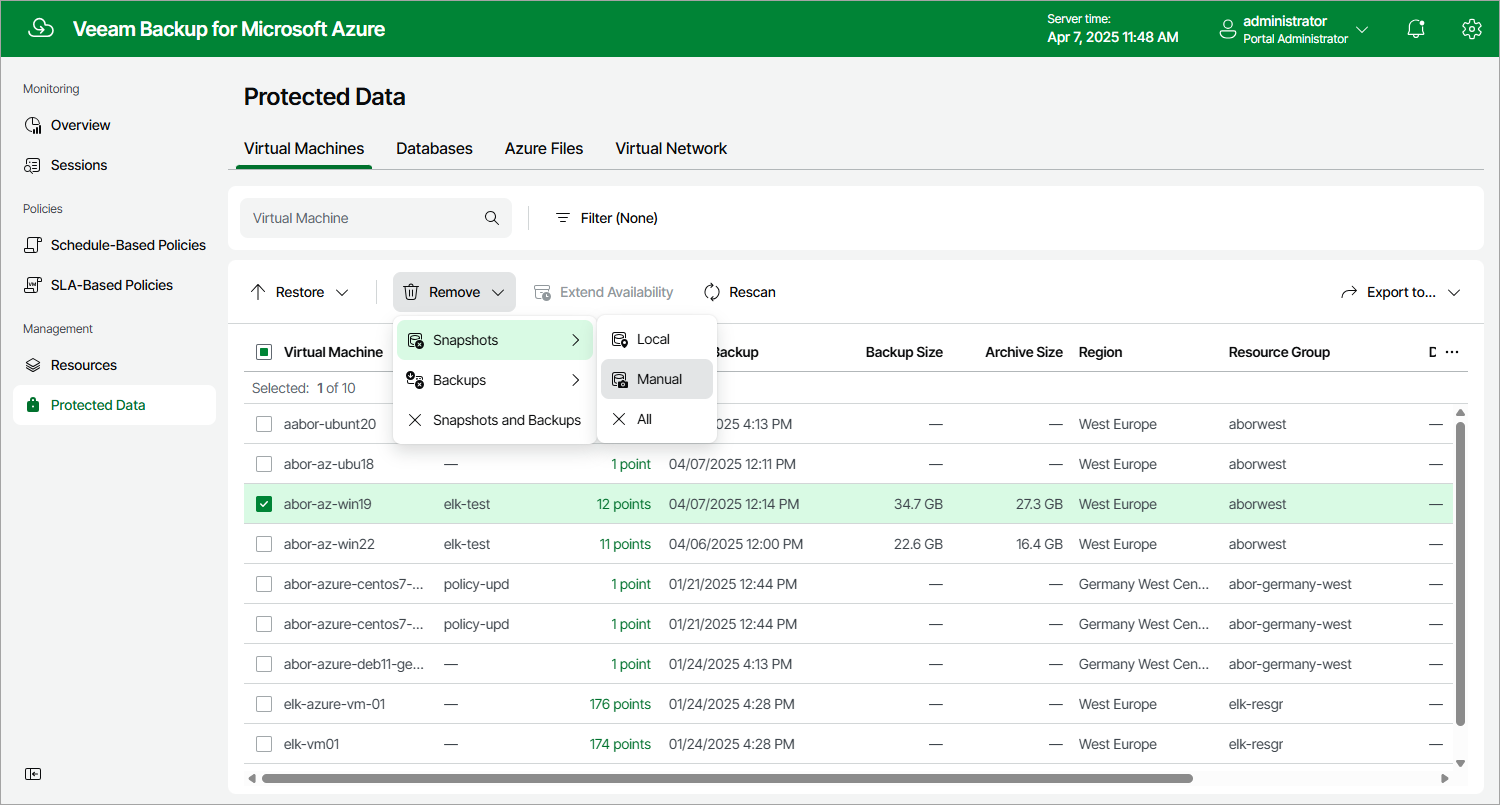Switch to the Azure Files tab

point(544,148)
